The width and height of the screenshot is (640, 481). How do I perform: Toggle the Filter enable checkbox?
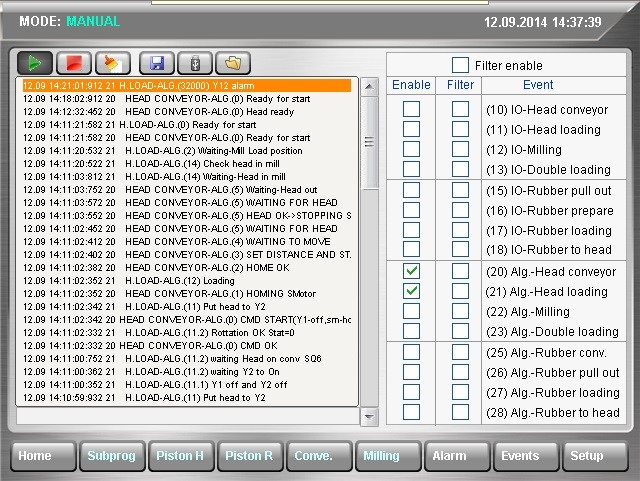coord(460,65)
